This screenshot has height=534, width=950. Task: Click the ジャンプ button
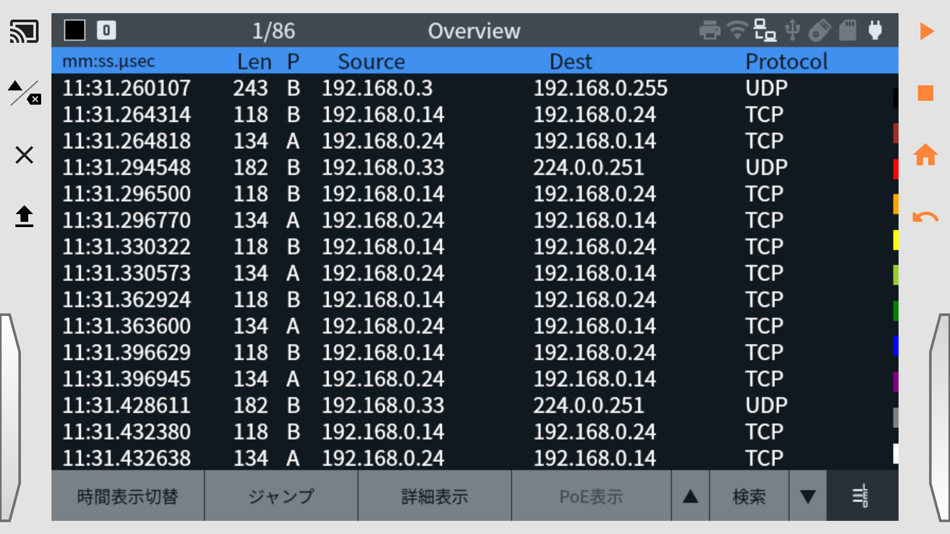[x=281, y=496]
